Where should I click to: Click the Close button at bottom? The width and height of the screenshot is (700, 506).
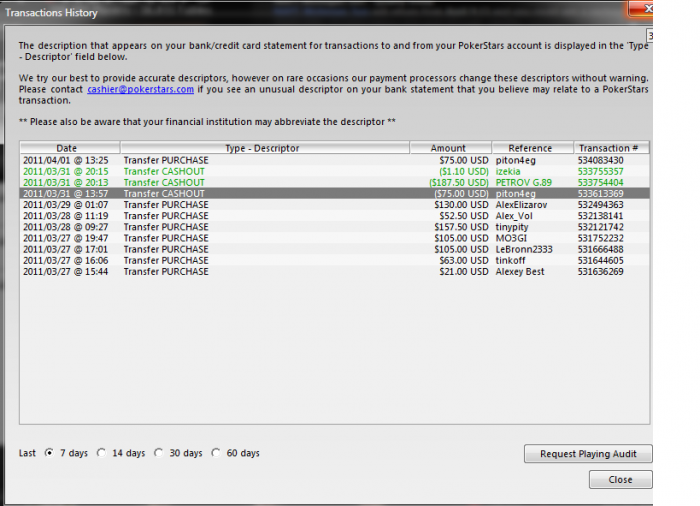click(x=620, y=480)
